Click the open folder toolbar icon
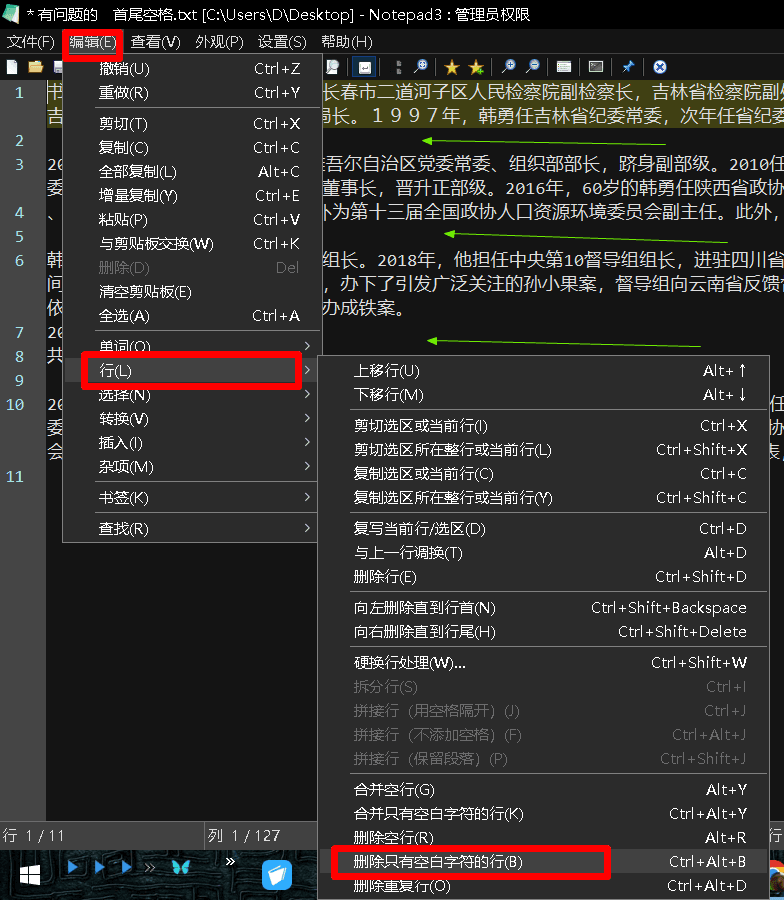The width and height of the screenshot is (784, 900). click(36, 67)
